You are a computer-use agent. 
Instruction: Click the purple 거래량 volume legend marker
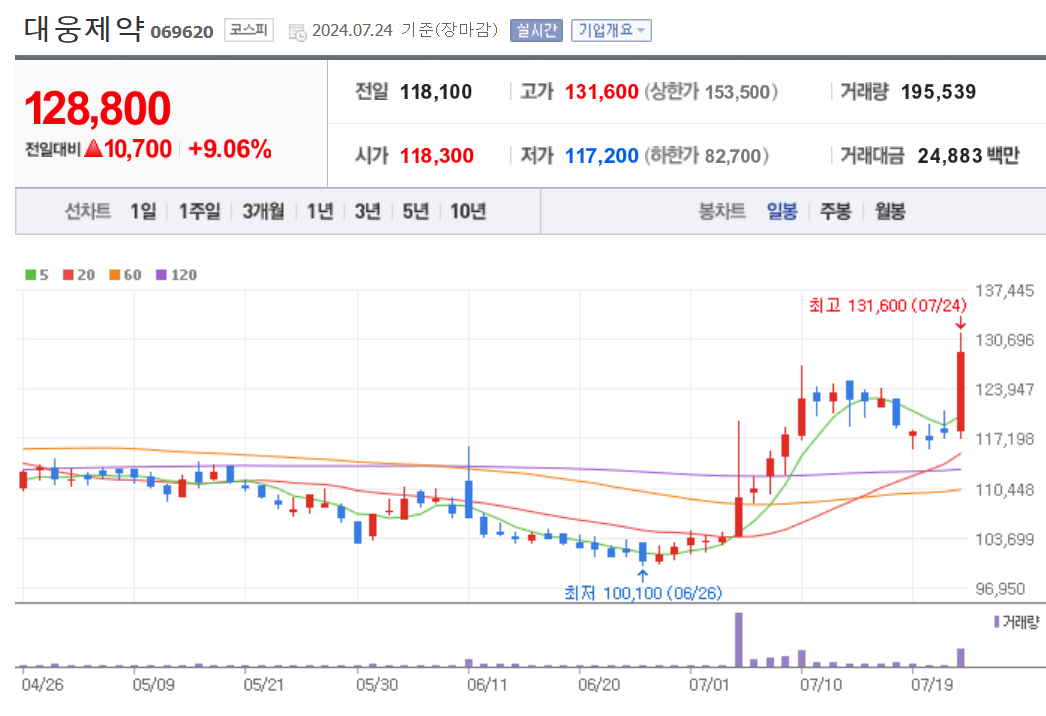[997, 622]
